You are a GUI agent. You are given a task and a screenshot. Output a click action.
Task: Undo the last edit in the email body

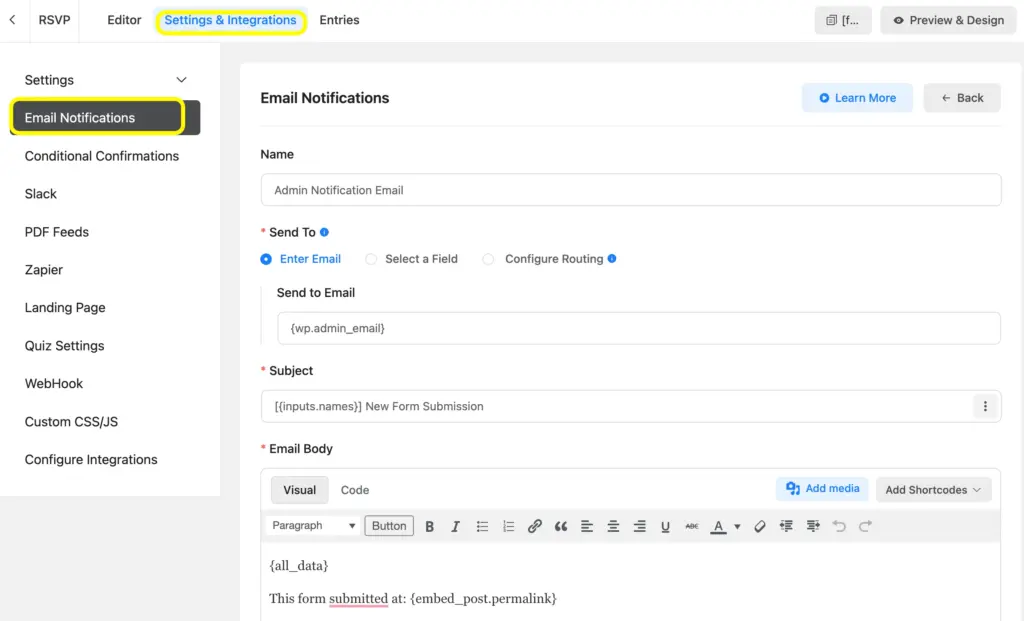click(838, 525)
